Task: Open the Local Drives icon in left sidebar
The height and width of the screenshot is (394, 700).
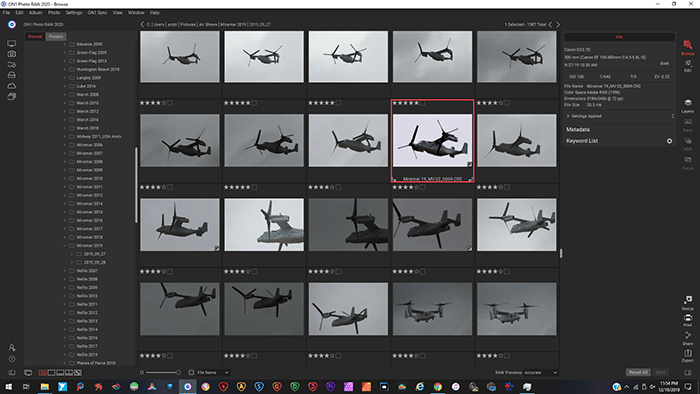Action: [x=12, y=75]
